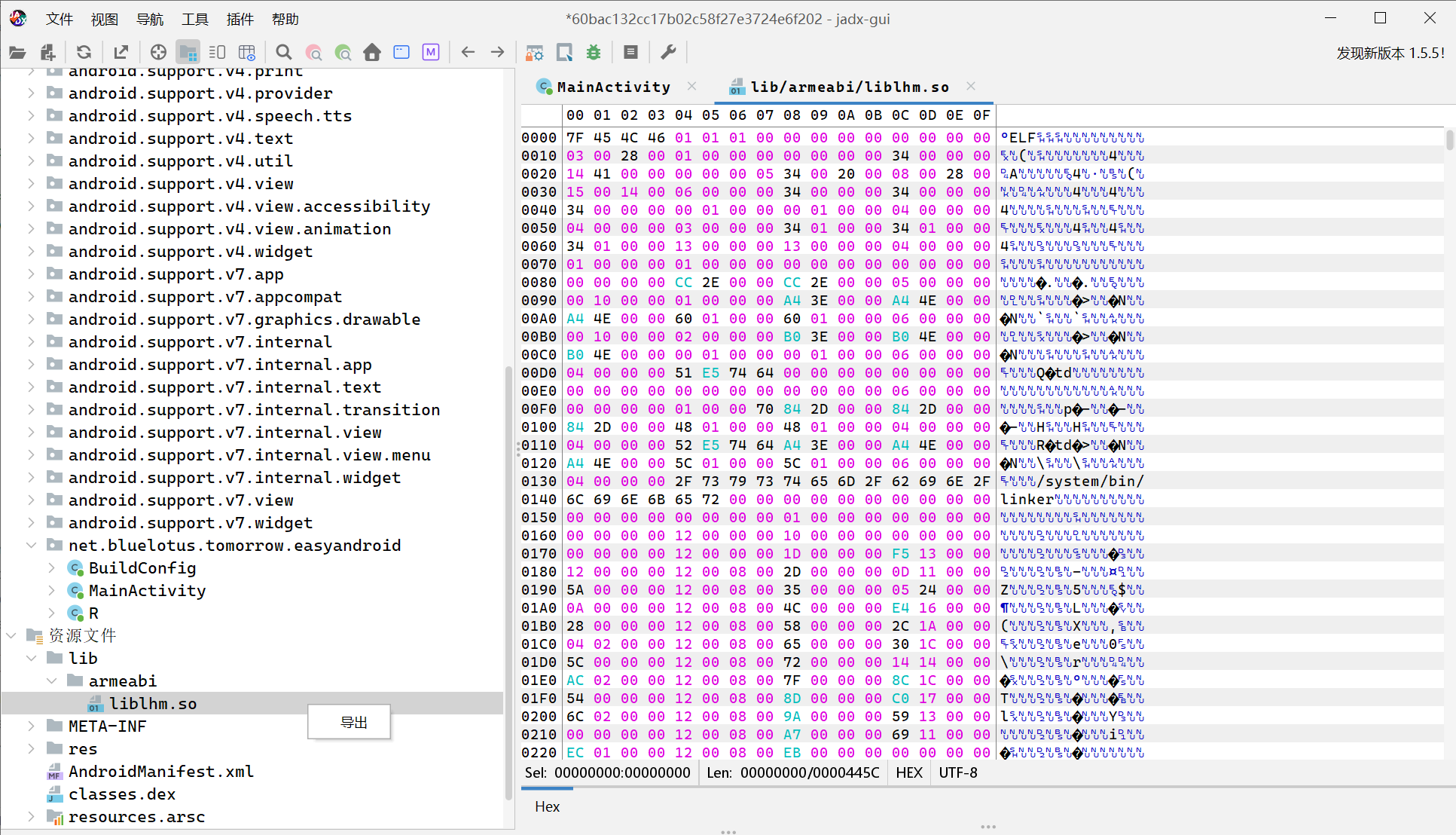The width and height of the screenshot is (1456, 835).
Task: Click the reload refresh icon
Action: 84,52
